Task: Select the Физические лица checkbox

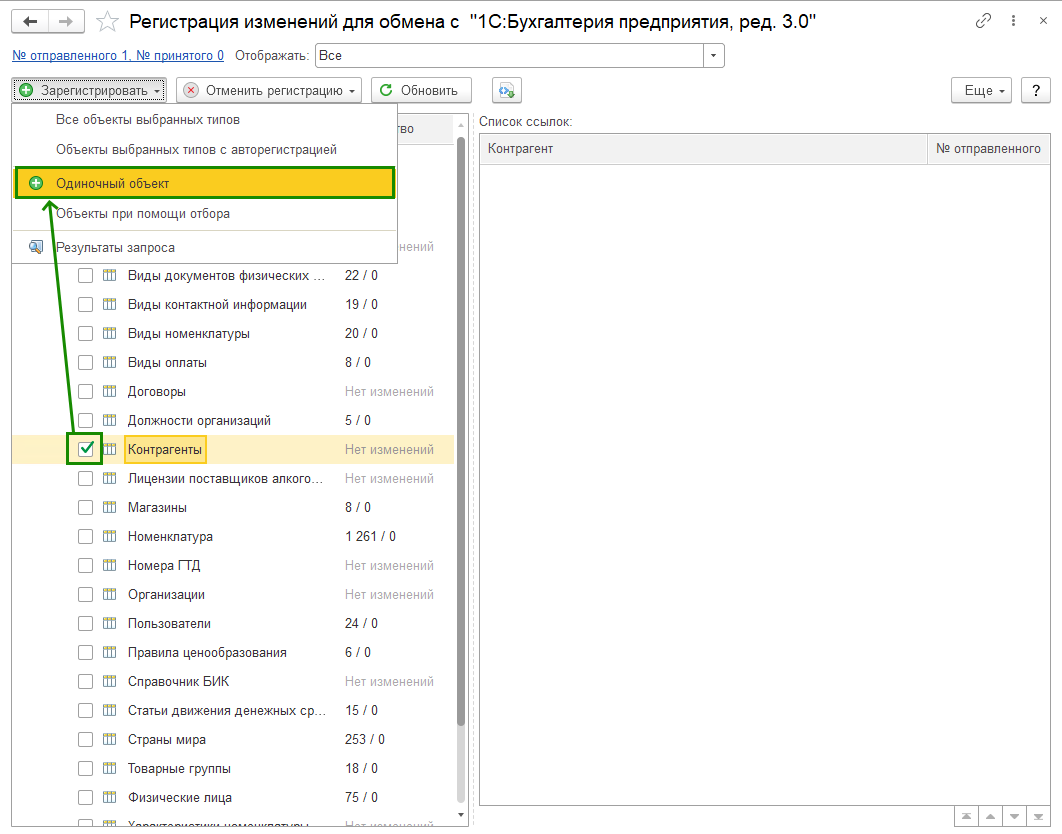Action: [85, 797]
